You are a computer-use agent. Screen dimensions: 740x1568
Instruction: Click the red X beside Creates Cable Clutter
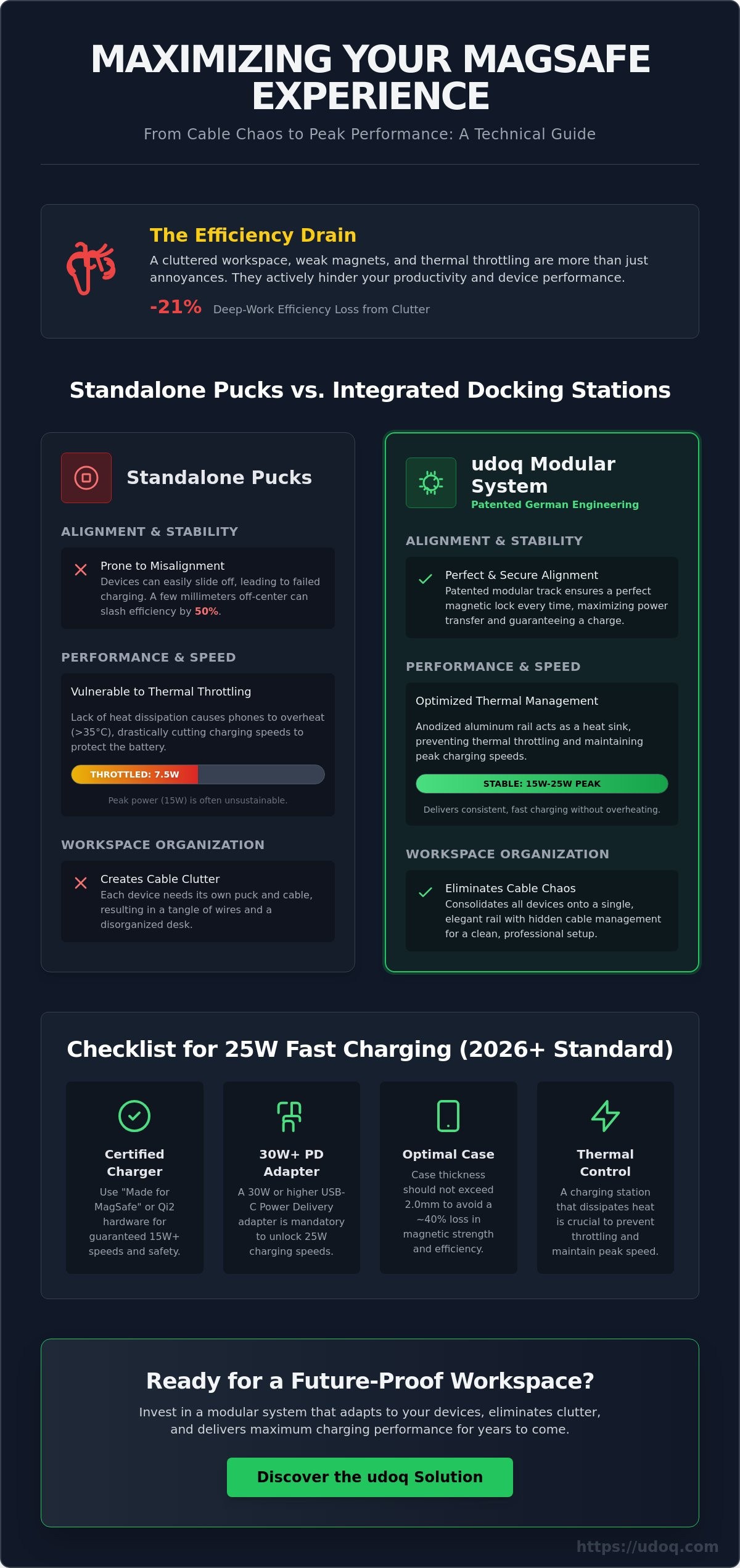click(x=81, y=883)
